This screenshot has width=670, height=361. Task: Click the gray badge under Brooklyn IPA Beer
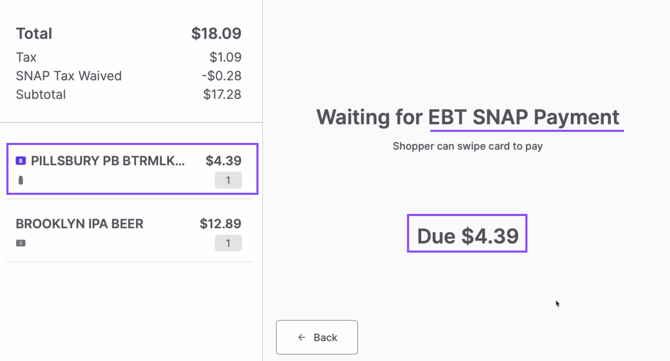(x=21, y=243)
